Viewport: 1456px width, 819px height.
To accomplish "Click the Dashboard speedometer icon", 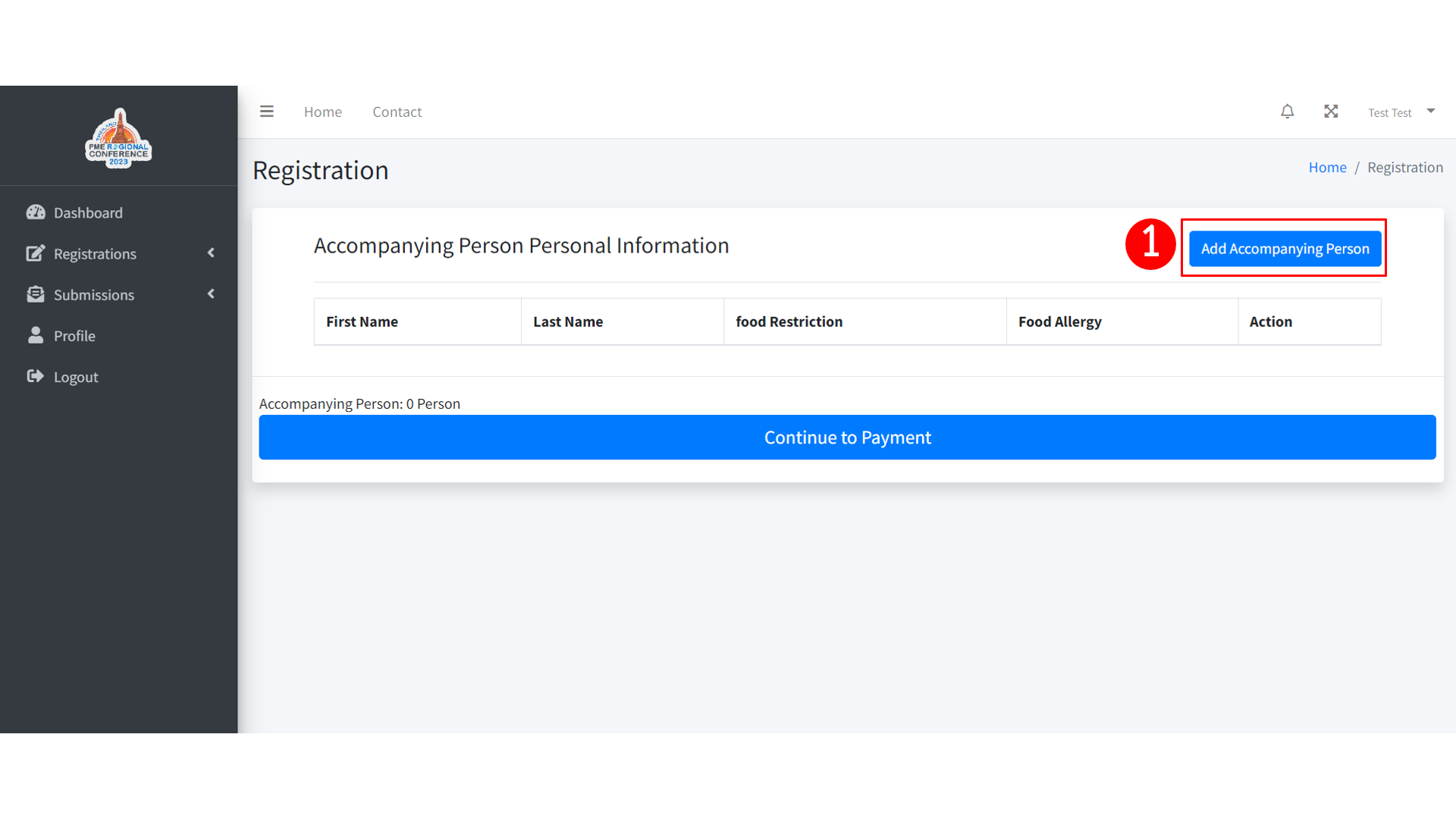I will point(36,212).
